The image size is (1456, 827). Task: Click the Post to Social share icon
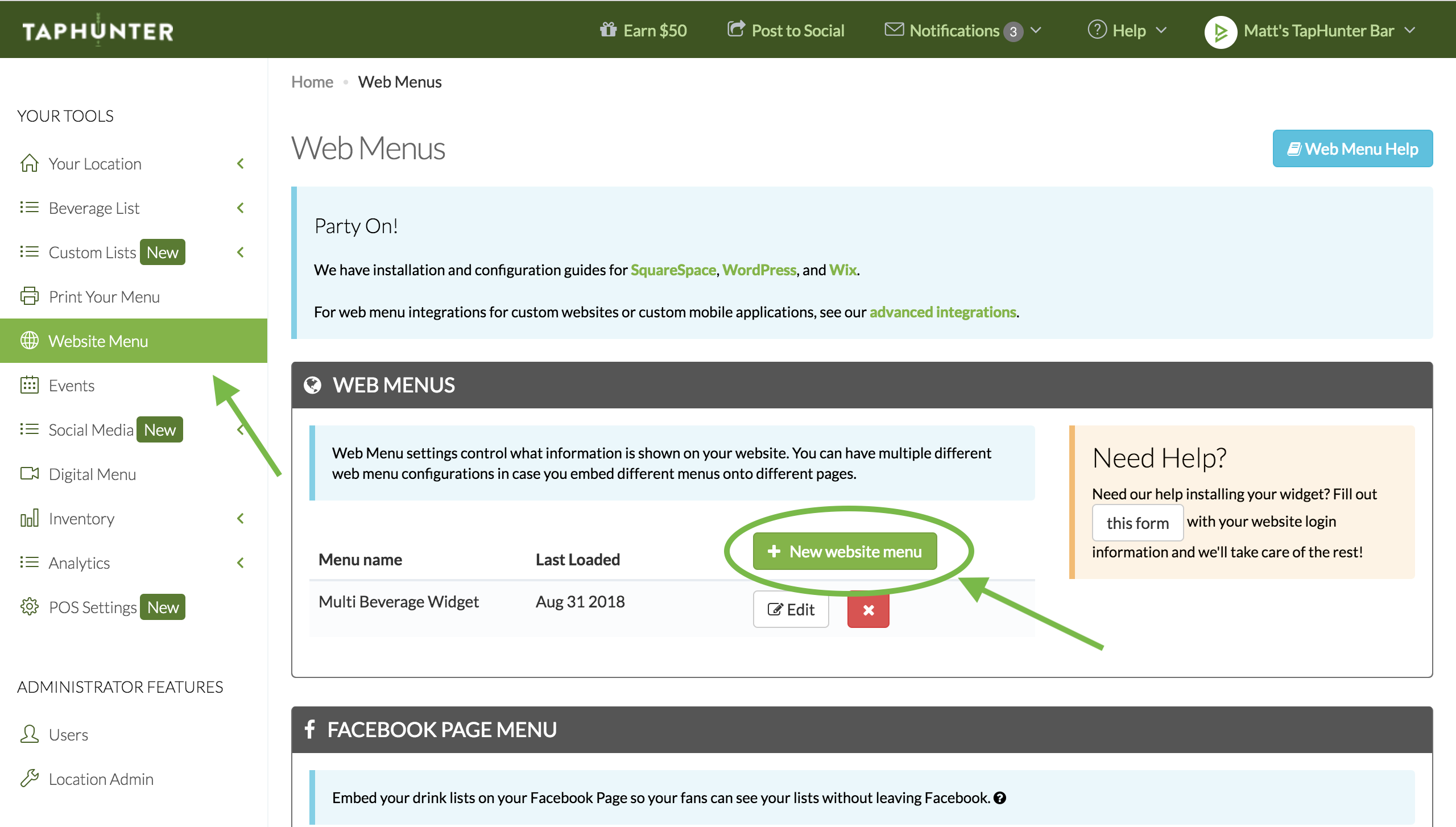pyautogui.click(x=736, y=29)
